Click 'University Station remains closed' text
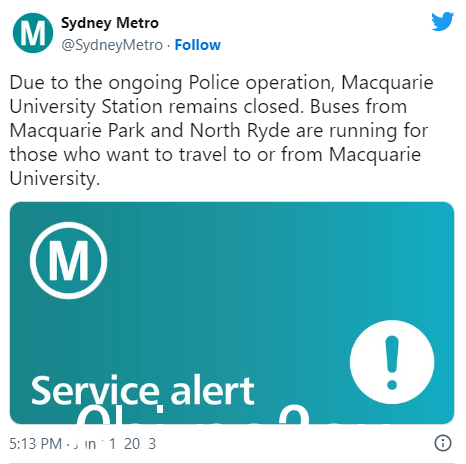 (x=157, y=107)
